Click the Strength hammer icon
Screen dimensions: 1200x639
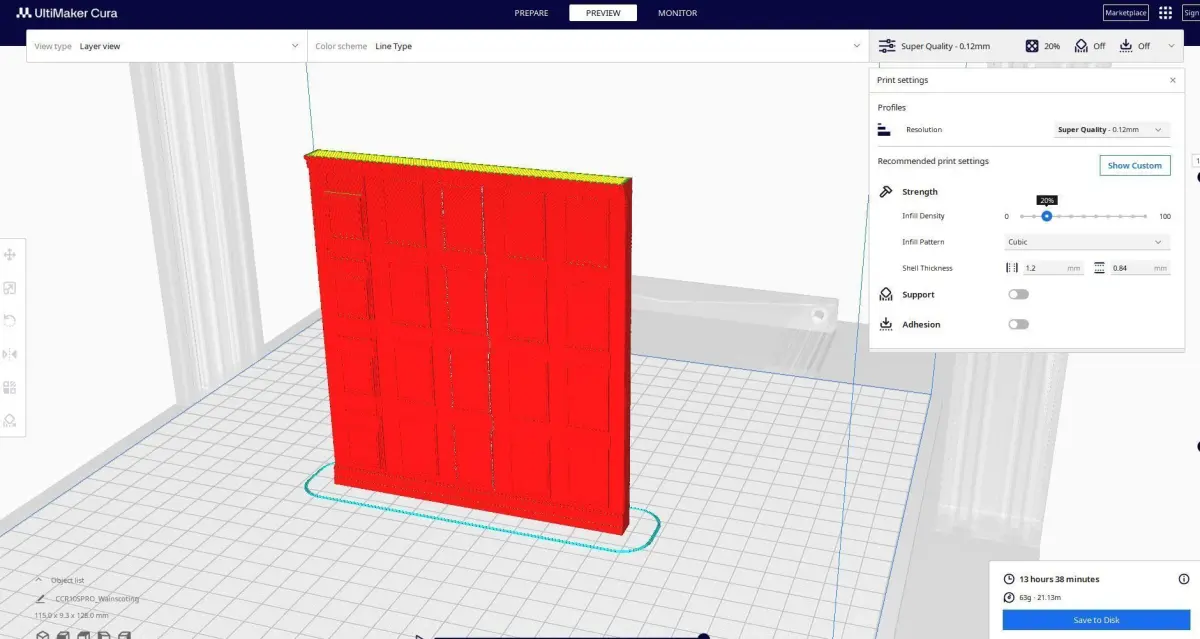pyautogui.click(x=885, y=192)
